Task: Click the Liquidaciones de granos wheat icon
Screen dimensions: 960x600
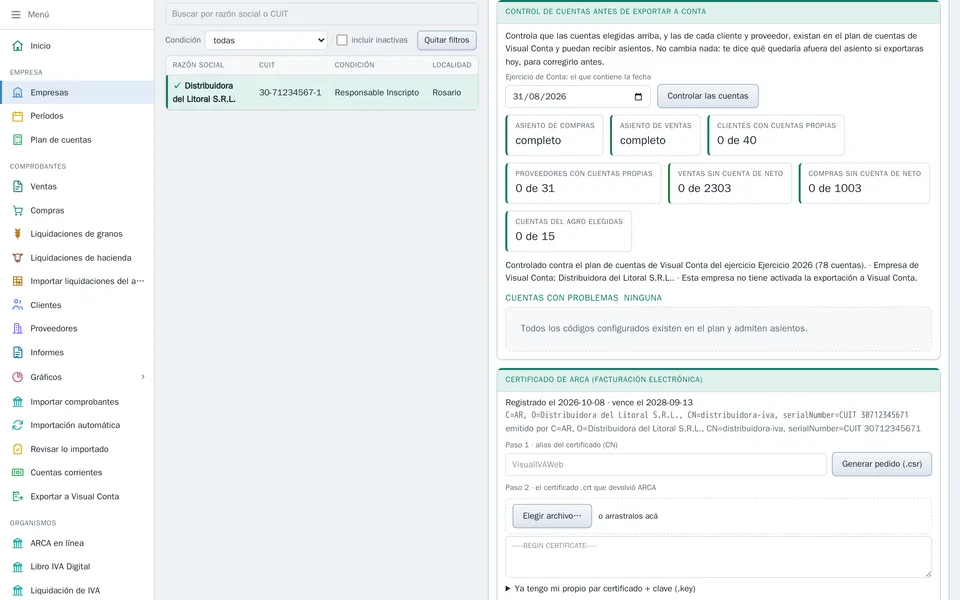Action: 18,233
